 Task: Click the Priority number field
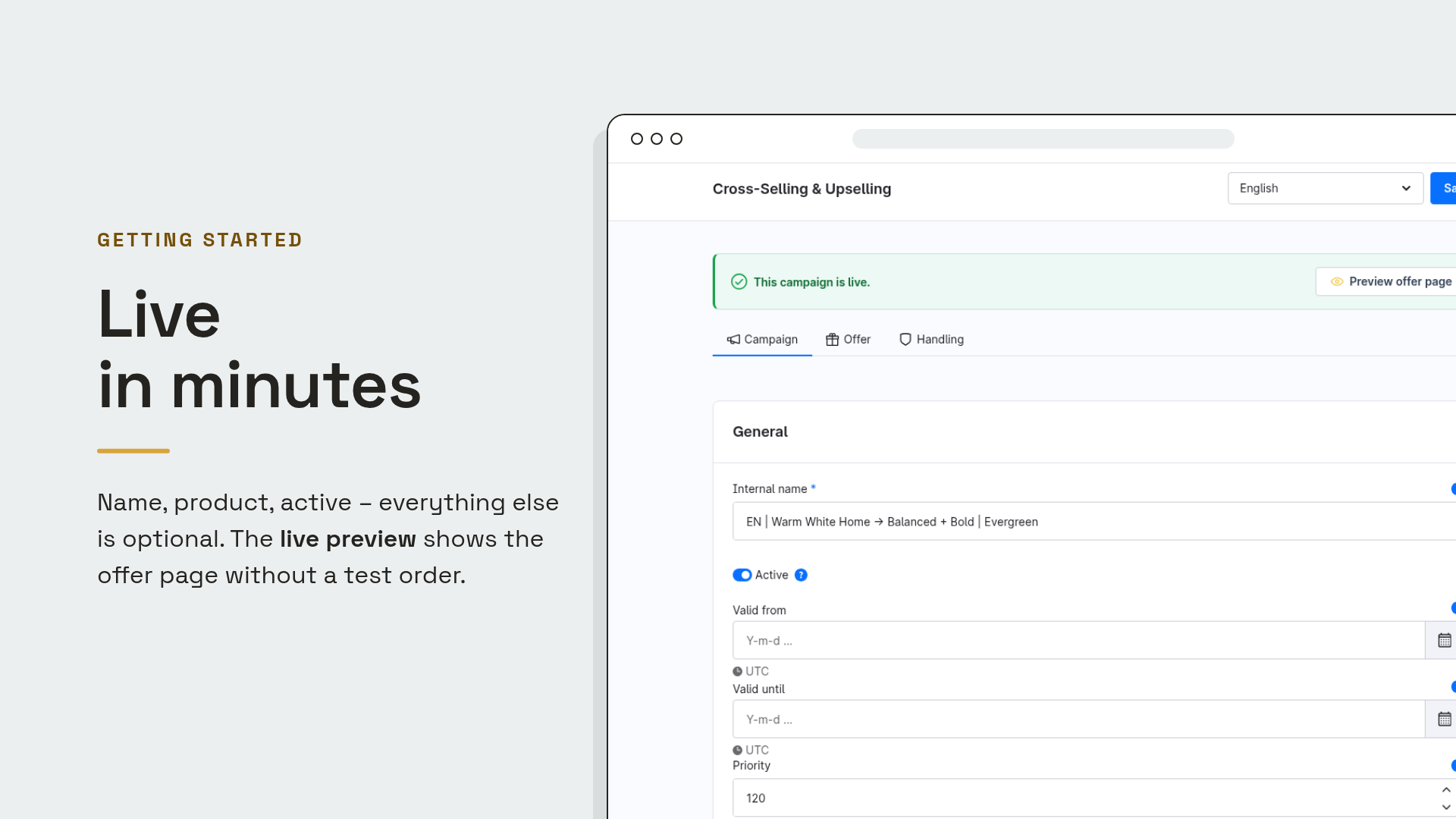[x=1094, y=798]
